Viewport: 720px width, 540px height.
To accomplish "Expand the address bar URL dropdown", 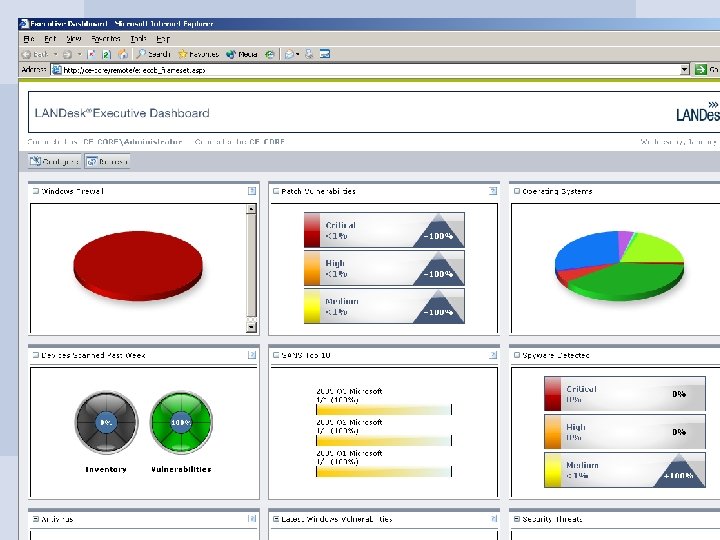I will tap(685, 70).
